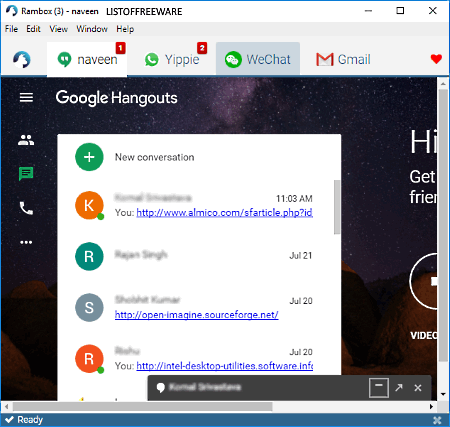Click the Video call circle button
450x427 pixels.
[x=423, y=281]
